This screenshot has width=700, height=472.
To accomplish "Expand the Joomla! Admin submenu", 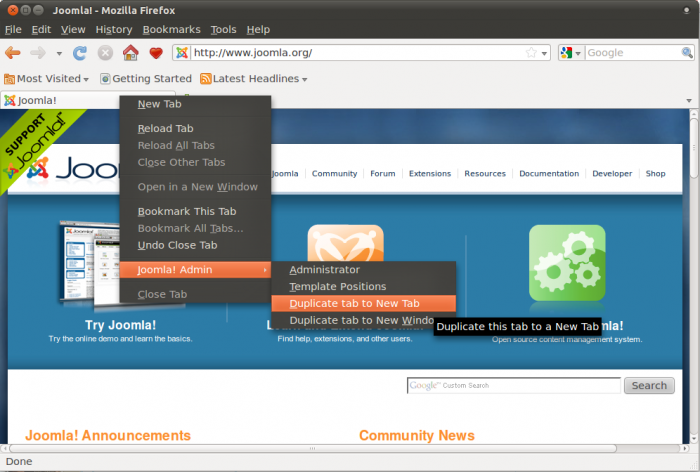I will pos(195,270).
